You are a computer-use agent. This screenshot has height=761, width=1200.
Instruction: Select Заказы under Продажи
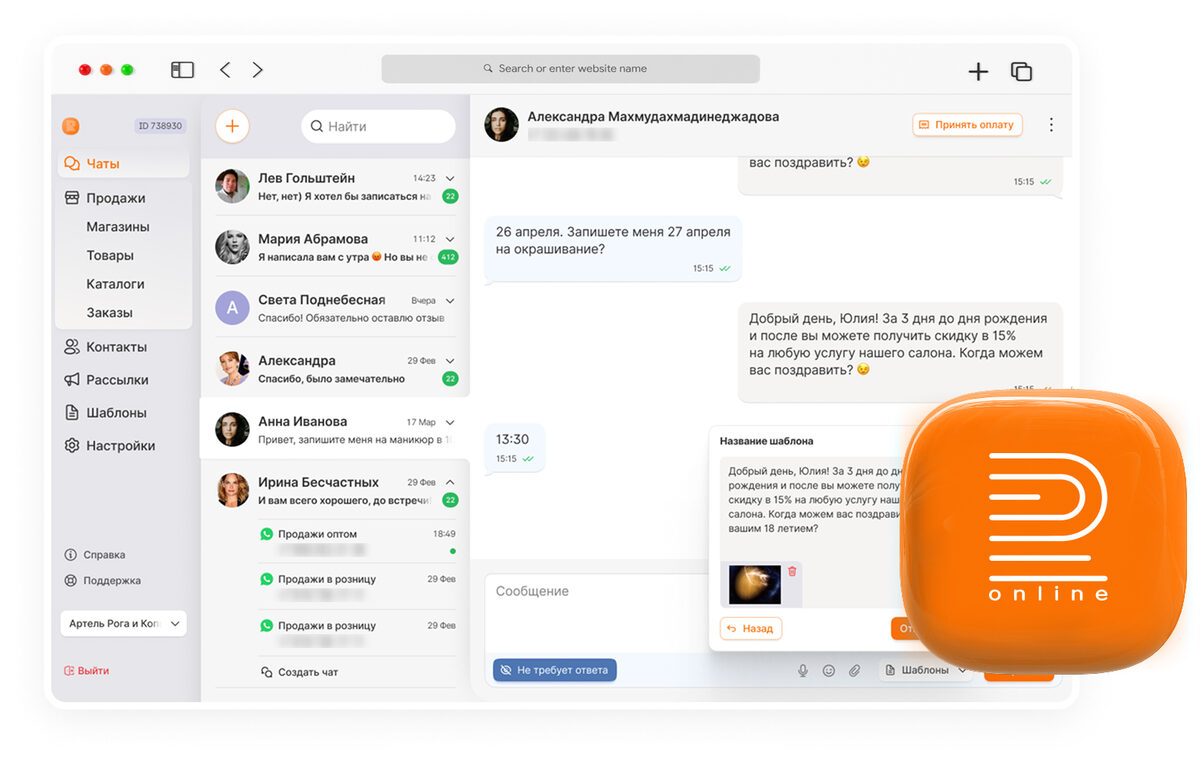[x=110, y=313]
